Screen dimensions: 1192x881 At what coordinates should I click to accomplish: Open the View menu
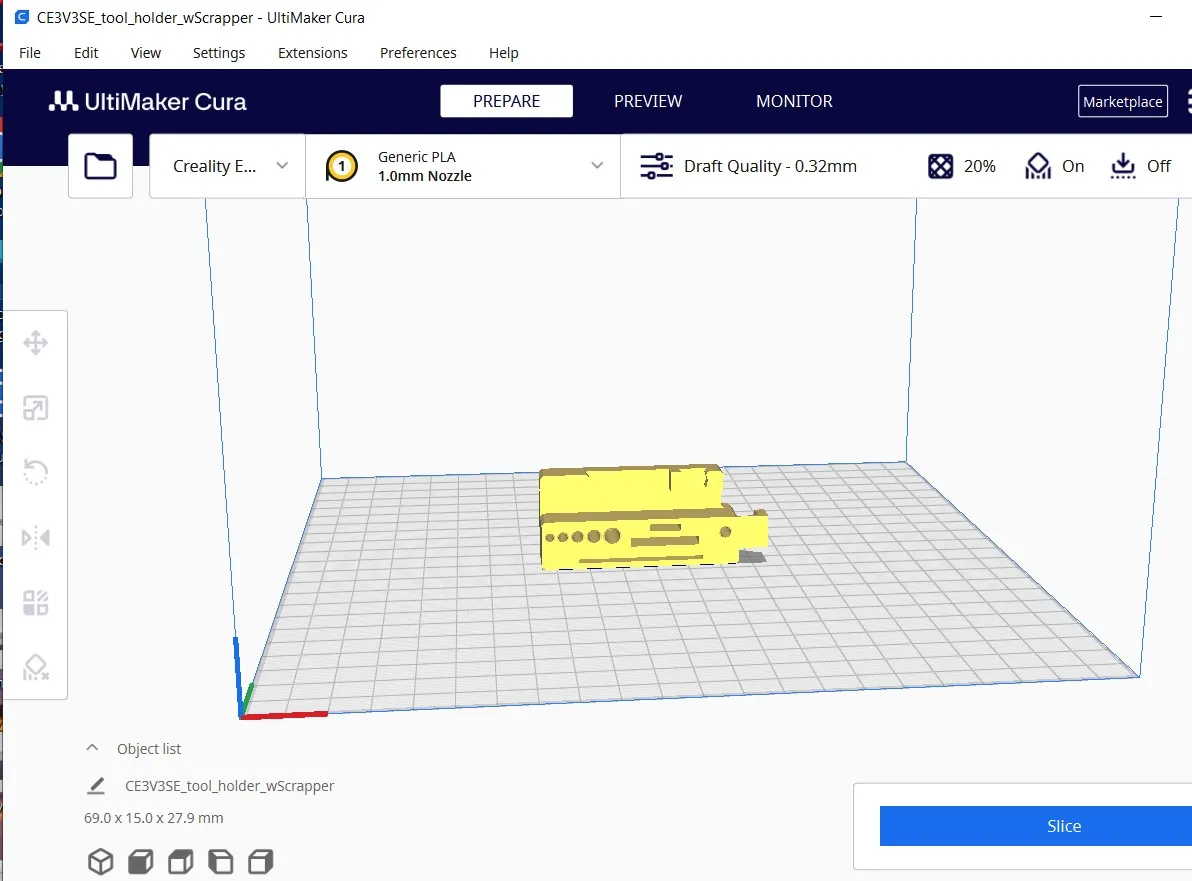(145, 52)
